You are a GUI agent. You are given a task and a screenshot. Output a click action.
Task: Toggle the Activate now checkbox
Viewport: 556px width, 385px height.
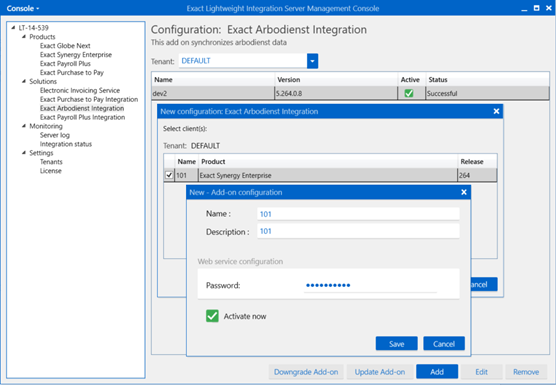click(212, 316)
